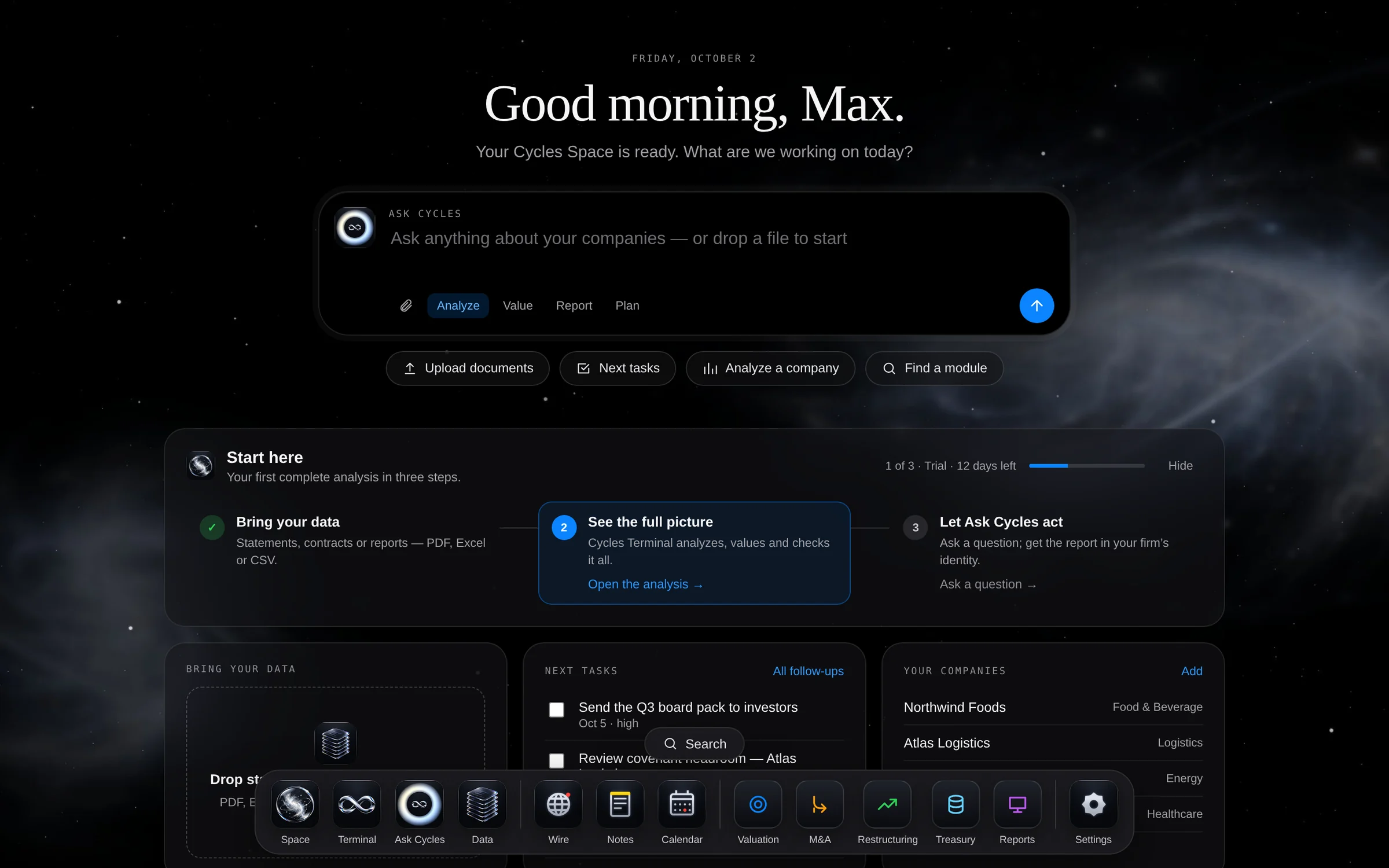Open the Space dock icon
The image size is (1389, 868).
(x=295, y=804)
